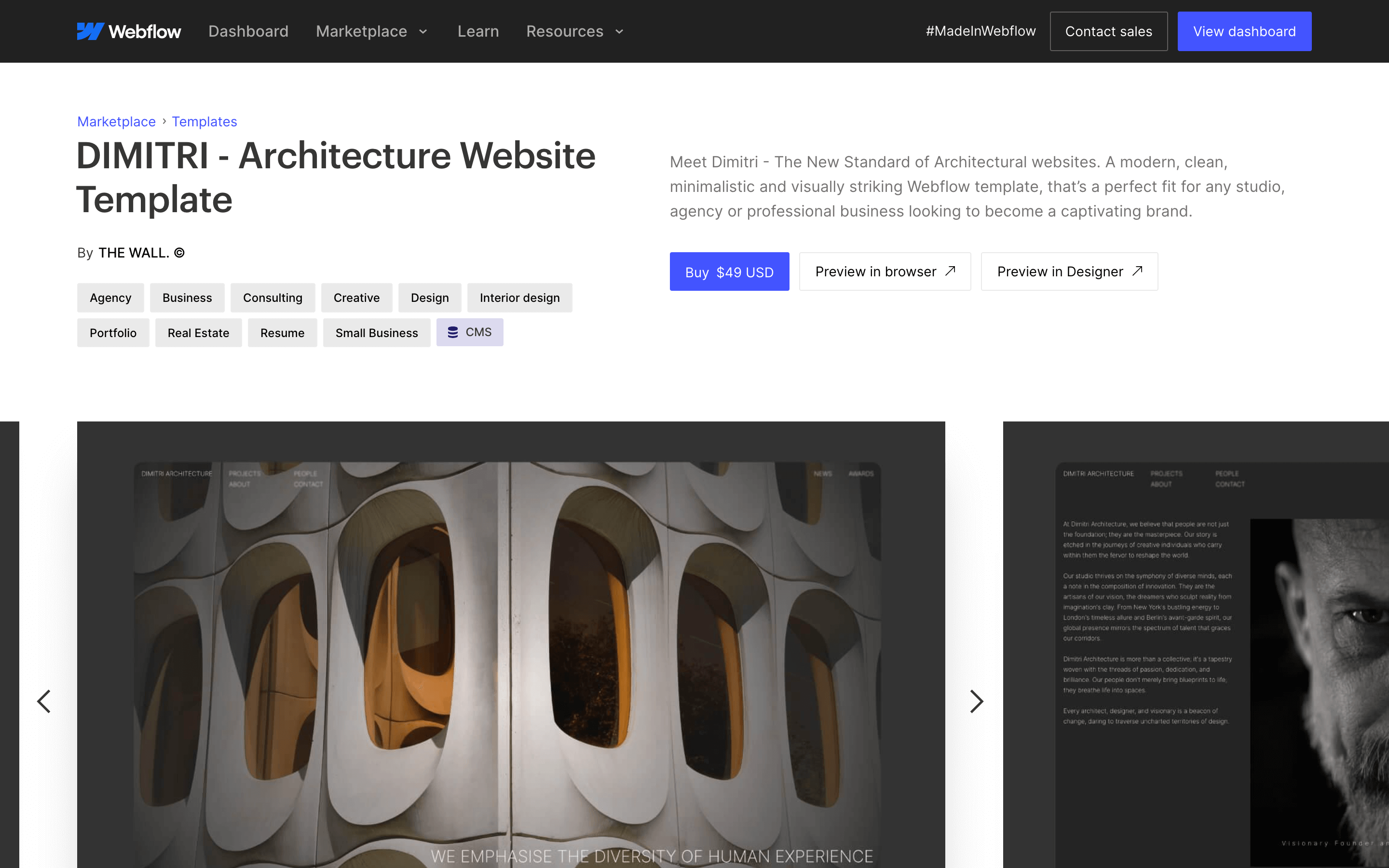Click the left arrow navigation icon
This screenshot has width=1389, height=868.
pyautogui.click(x=44, y=701)
